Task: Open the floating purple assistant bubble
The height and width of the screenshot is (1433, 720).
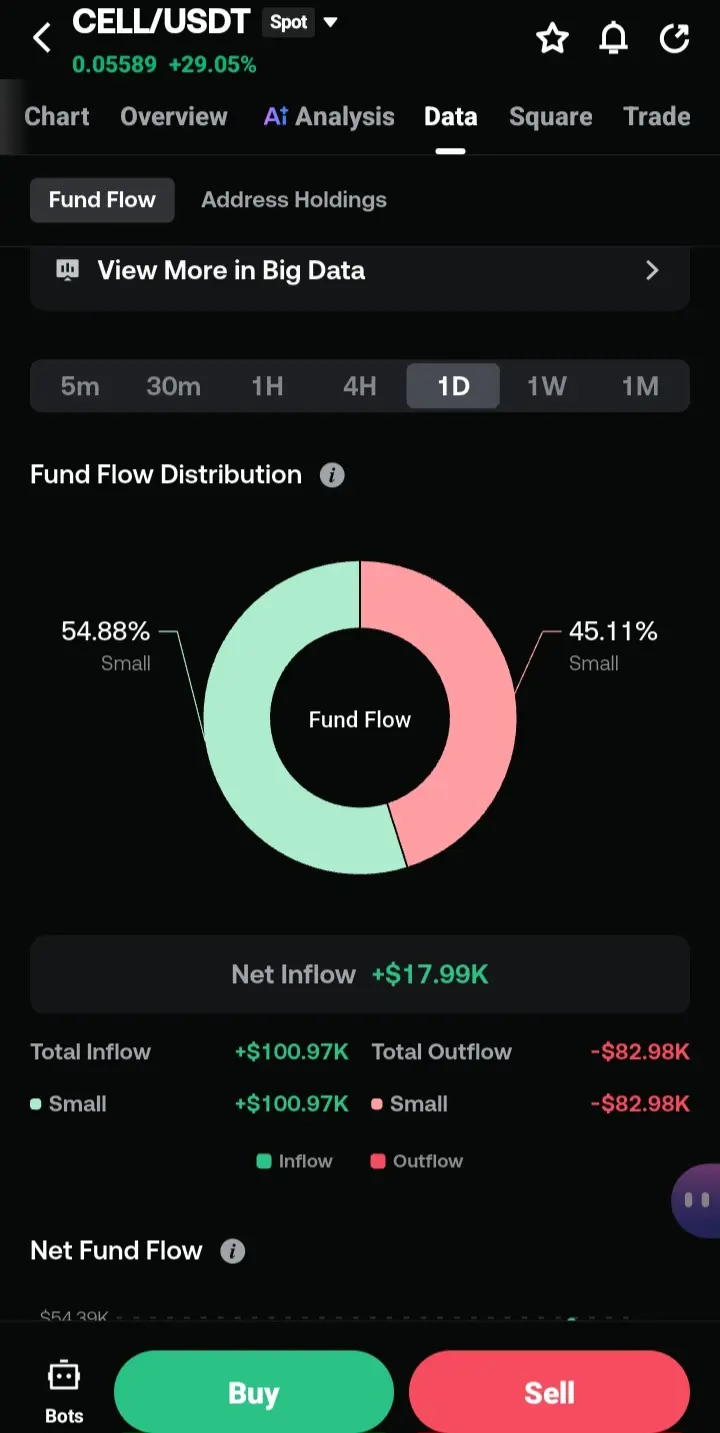Action: point(696,1201)
